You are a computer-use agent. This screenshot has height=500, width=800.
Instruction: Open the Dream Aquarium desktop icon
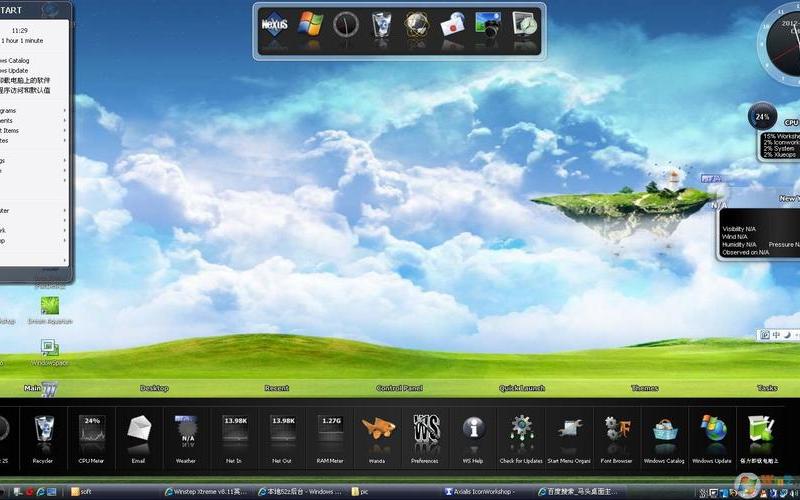(50, 310)
